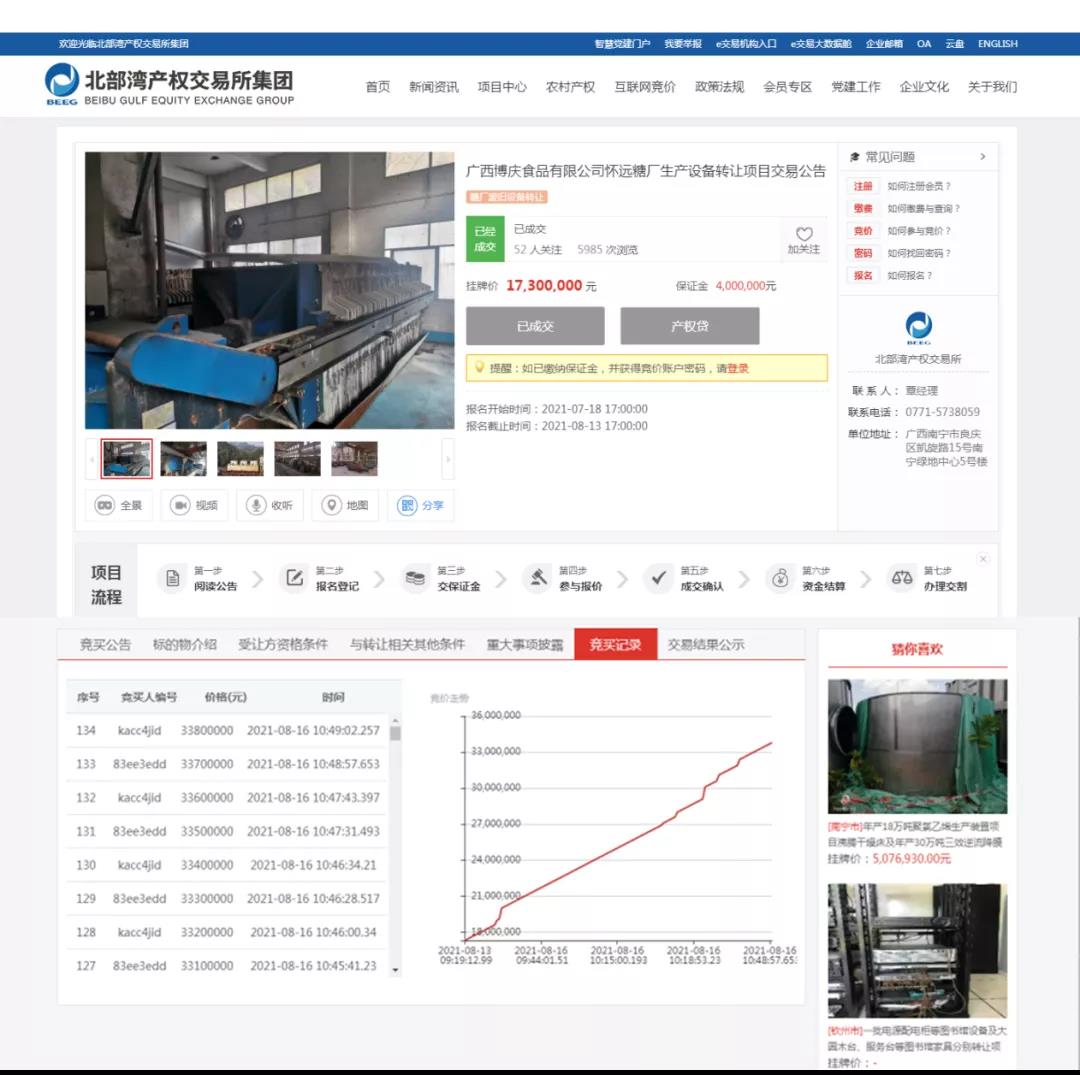Viewport: 1080px width, 1075px height.
Task: Click the red 注册 FAQ tag
Action: pyautogui.click(x=863, y=186)
